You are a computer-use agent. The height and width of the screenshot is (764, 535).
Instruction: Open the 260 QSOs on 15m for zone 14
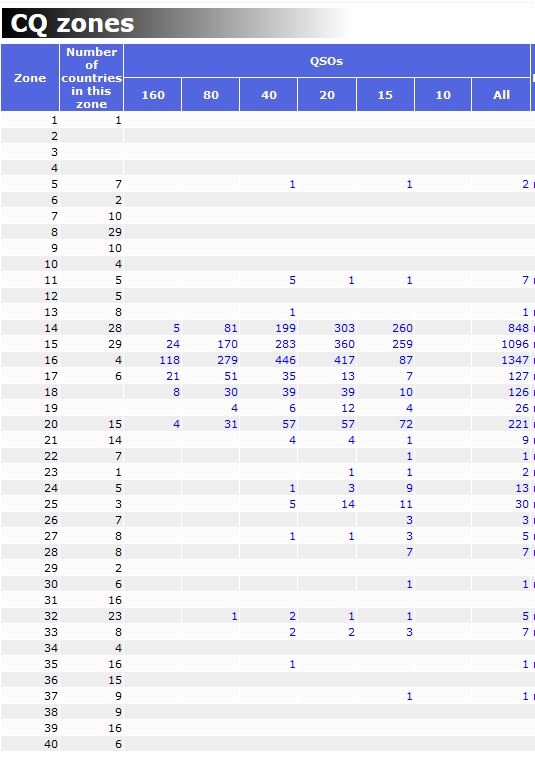(402, 328)
